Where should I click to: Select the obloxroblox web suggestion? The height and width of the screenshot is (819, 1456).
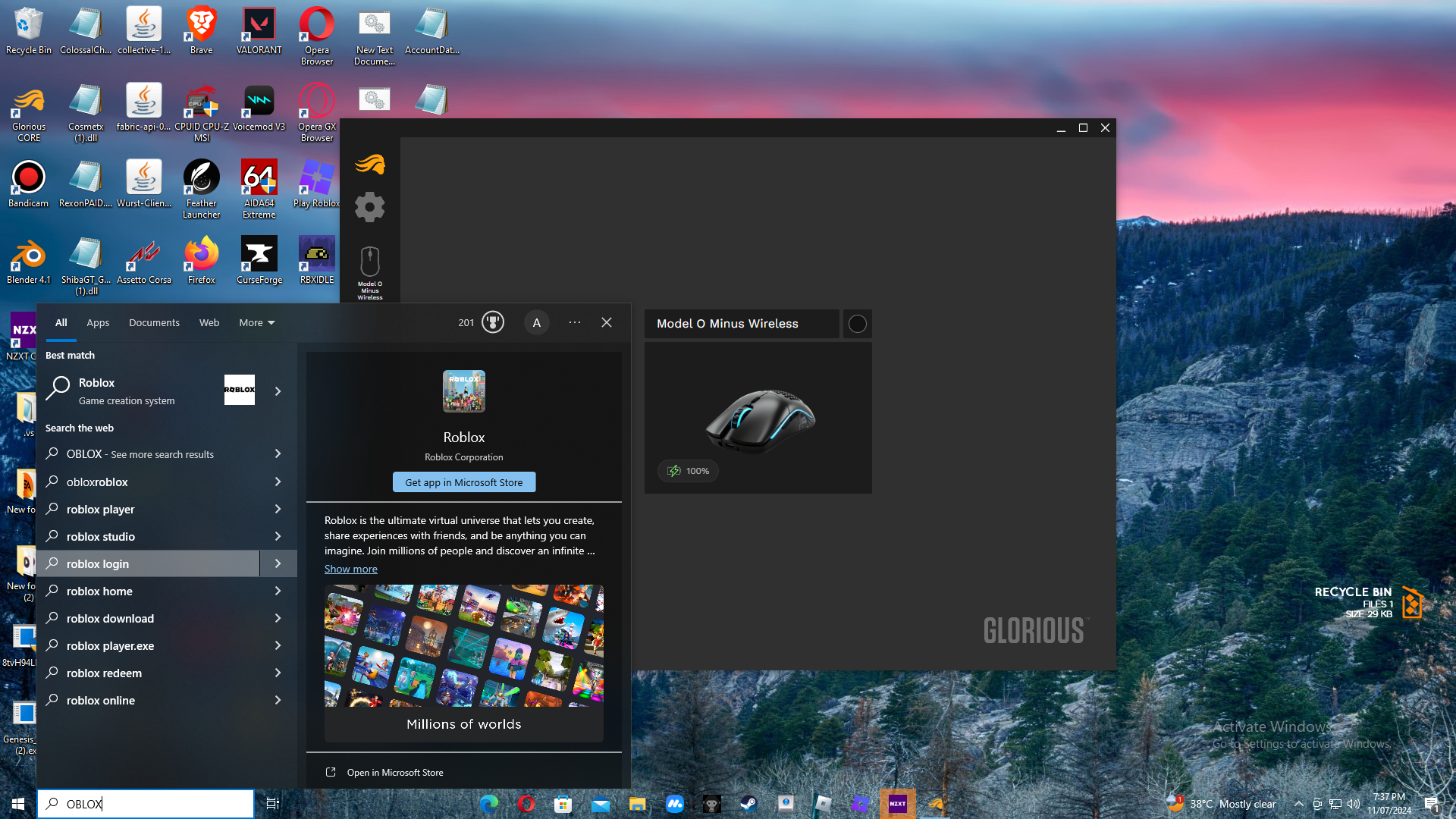coord(148,482)
